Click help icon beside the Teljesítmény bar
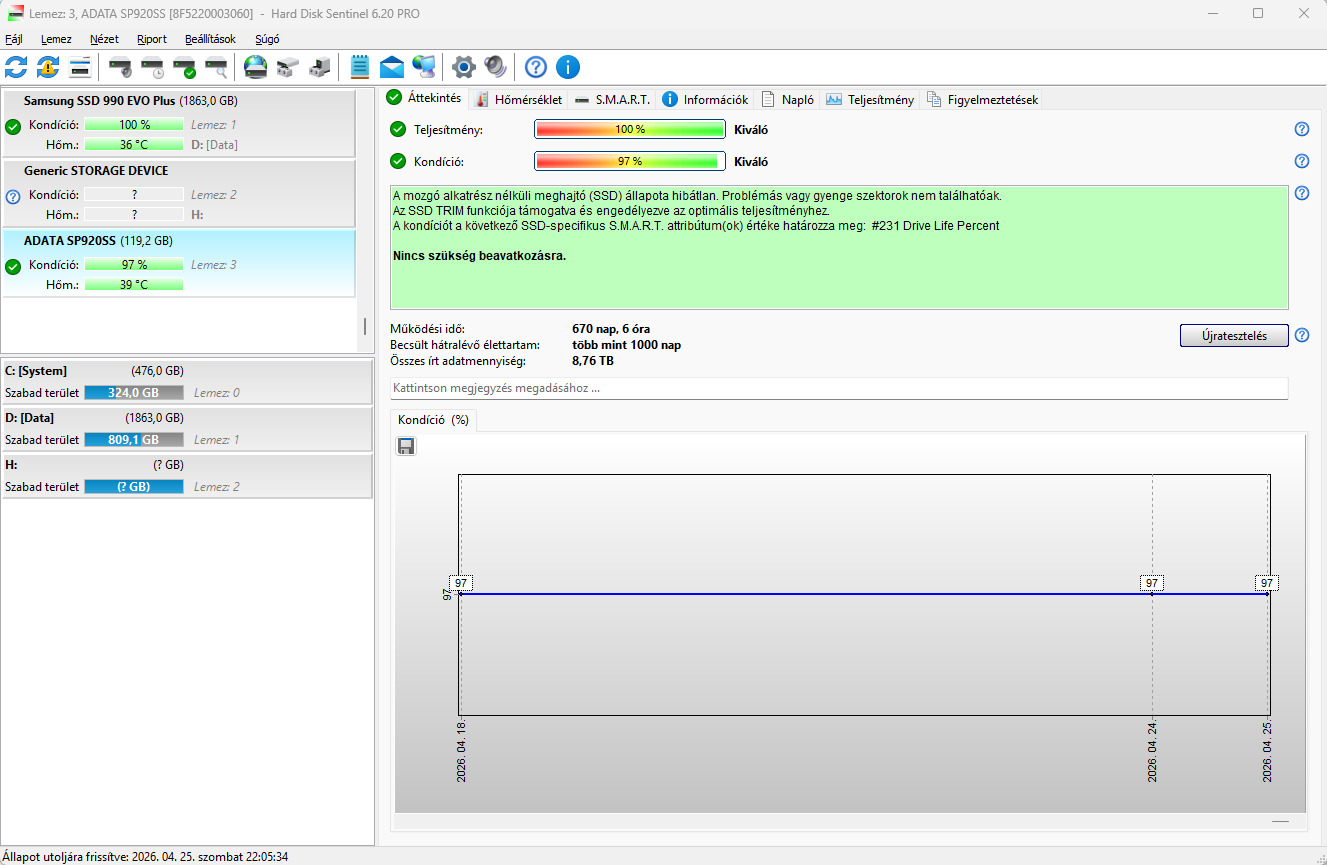The height and width of the screenshot is (865, 1327). (1302, 129)
